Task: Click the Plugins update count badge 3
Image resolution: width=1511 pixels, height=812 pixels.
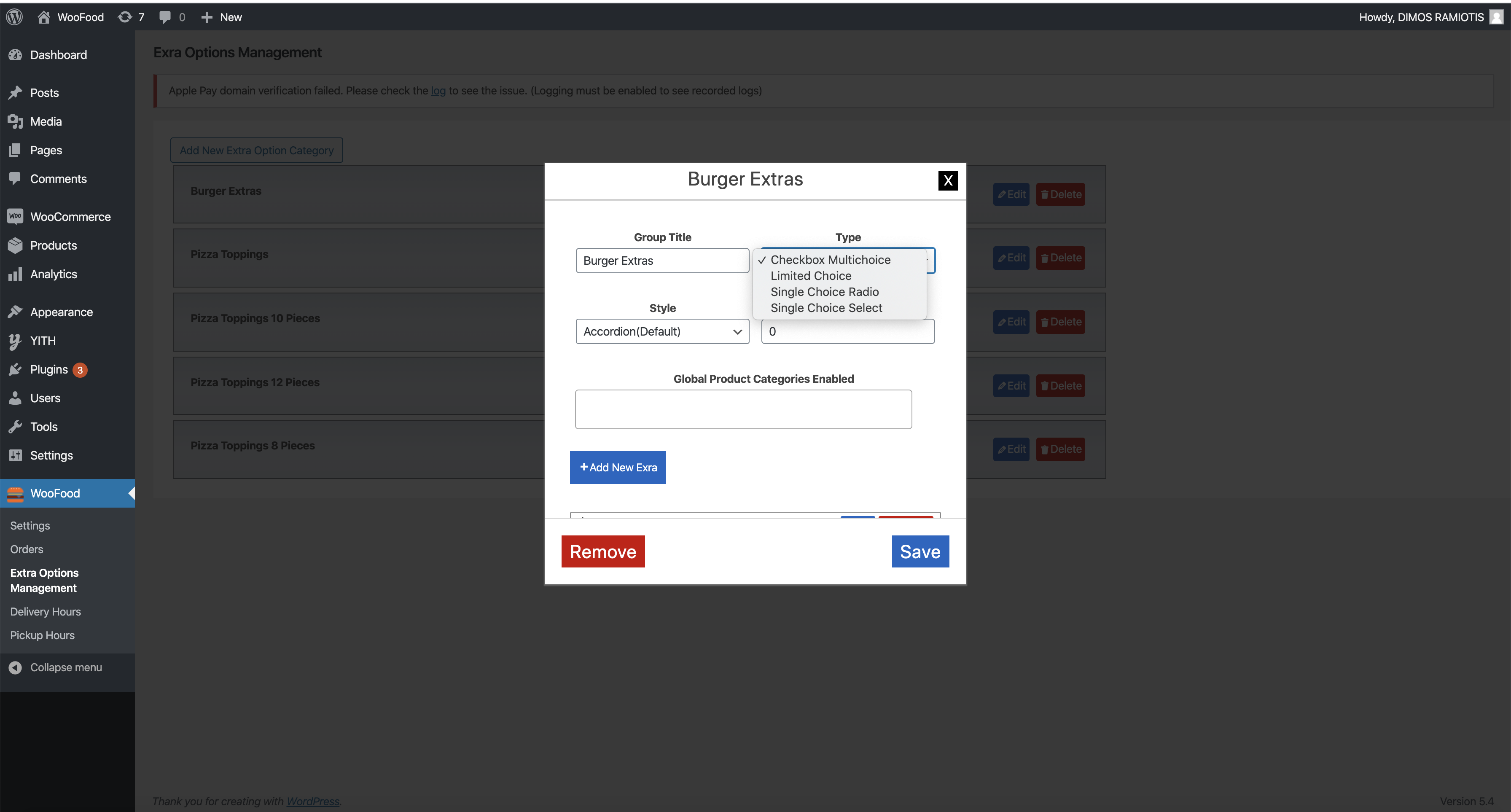Action: (x=81, y=370)
